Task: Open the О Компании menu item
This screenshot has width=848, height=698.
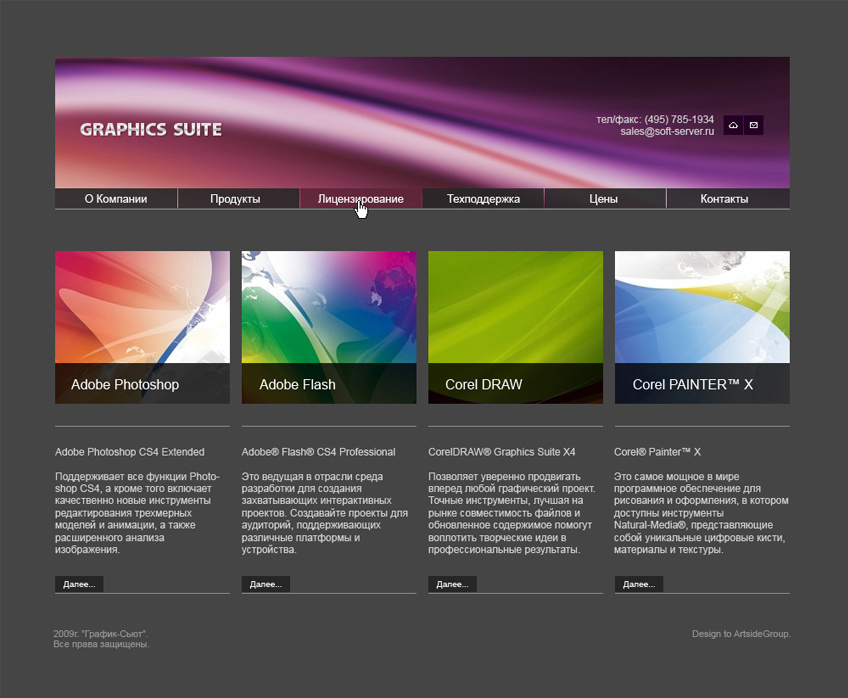Action: pyautogui.click(x=116, y=198)
